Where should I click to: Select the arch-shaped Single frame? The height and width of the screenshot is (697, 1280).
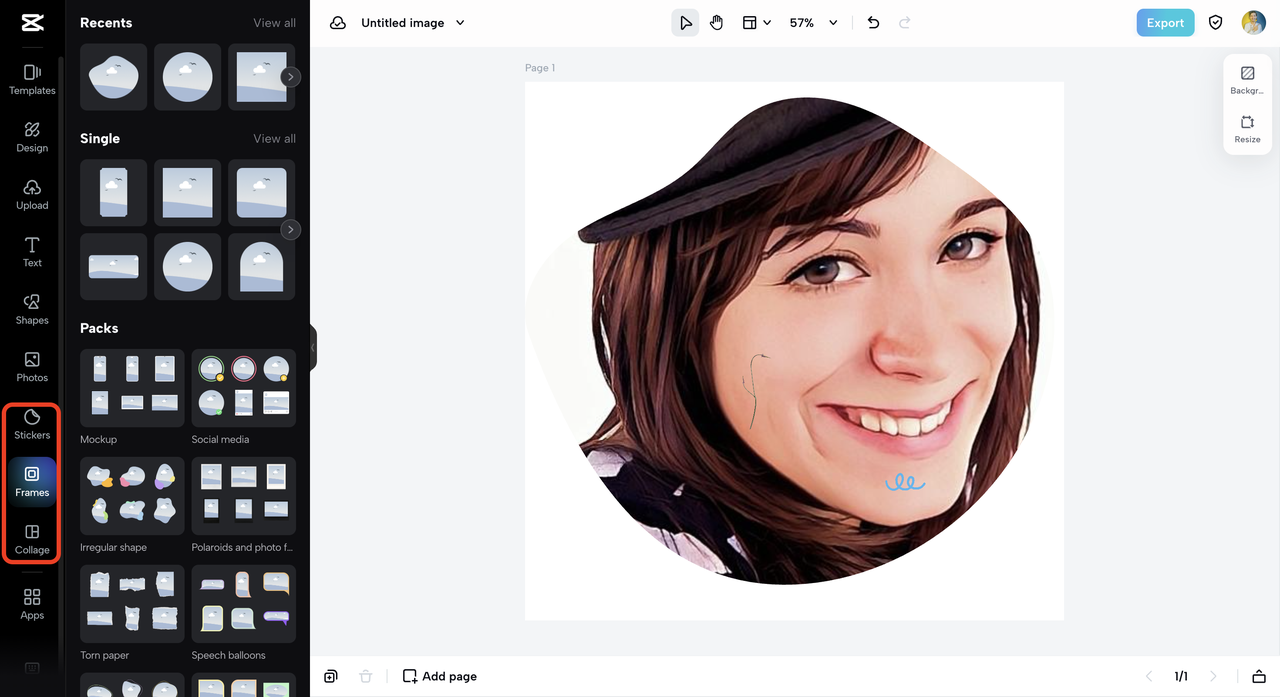tap(261, 267)
